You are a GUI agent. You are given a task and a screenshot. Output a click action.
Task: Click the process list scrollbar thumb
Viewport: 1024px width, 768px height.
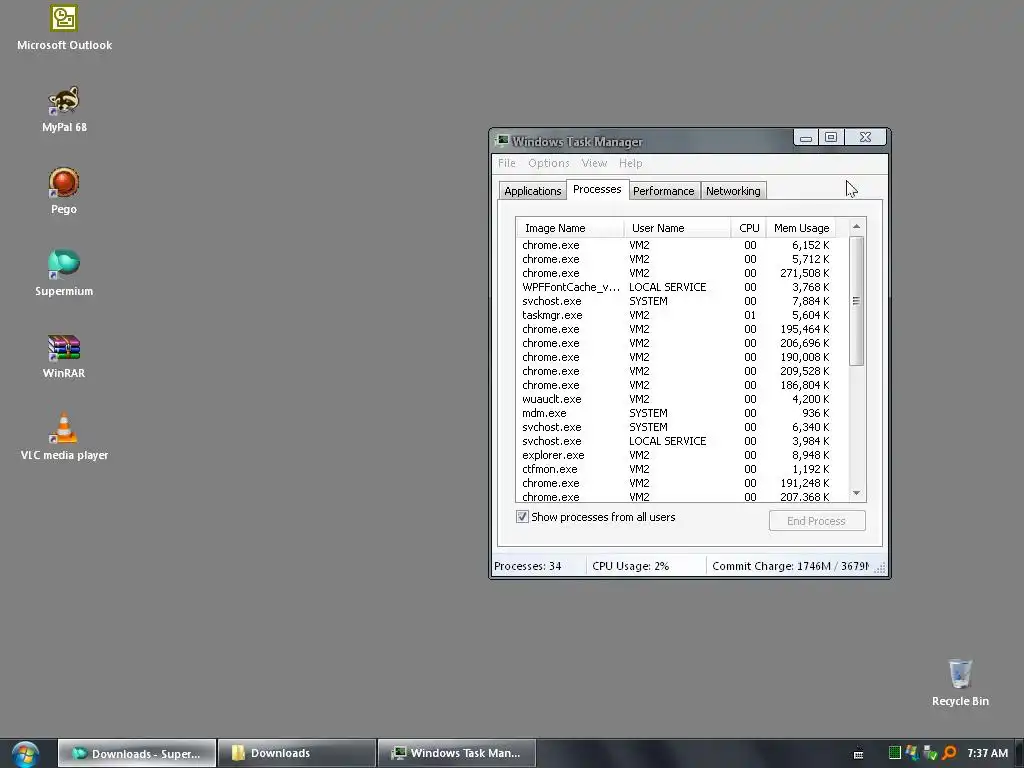click(857, 300)
